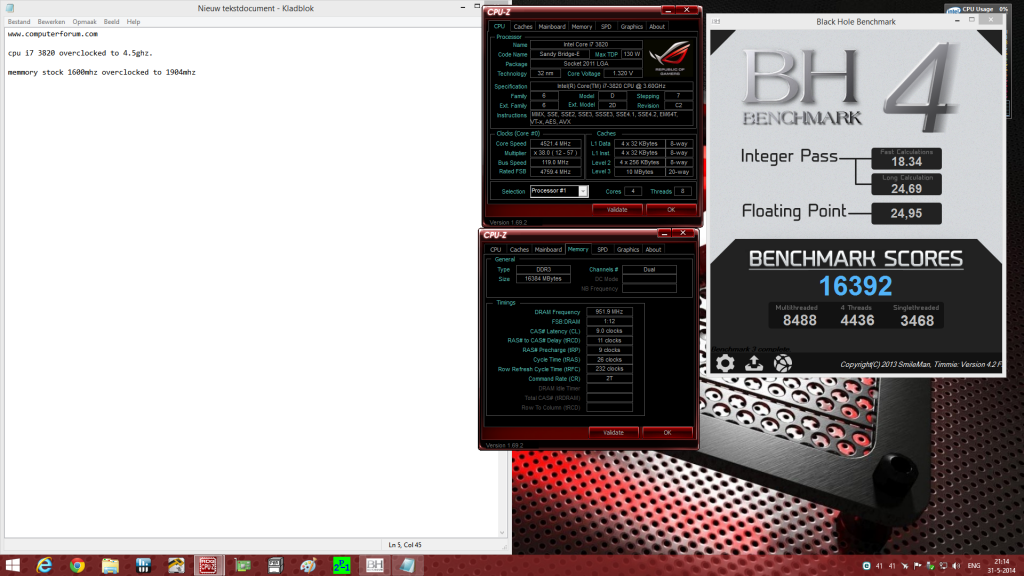Image resolution: width=1024 pixels, height=576 pixels.
Task: Open the black icon with white bars on taskbar
Action: 143,565
